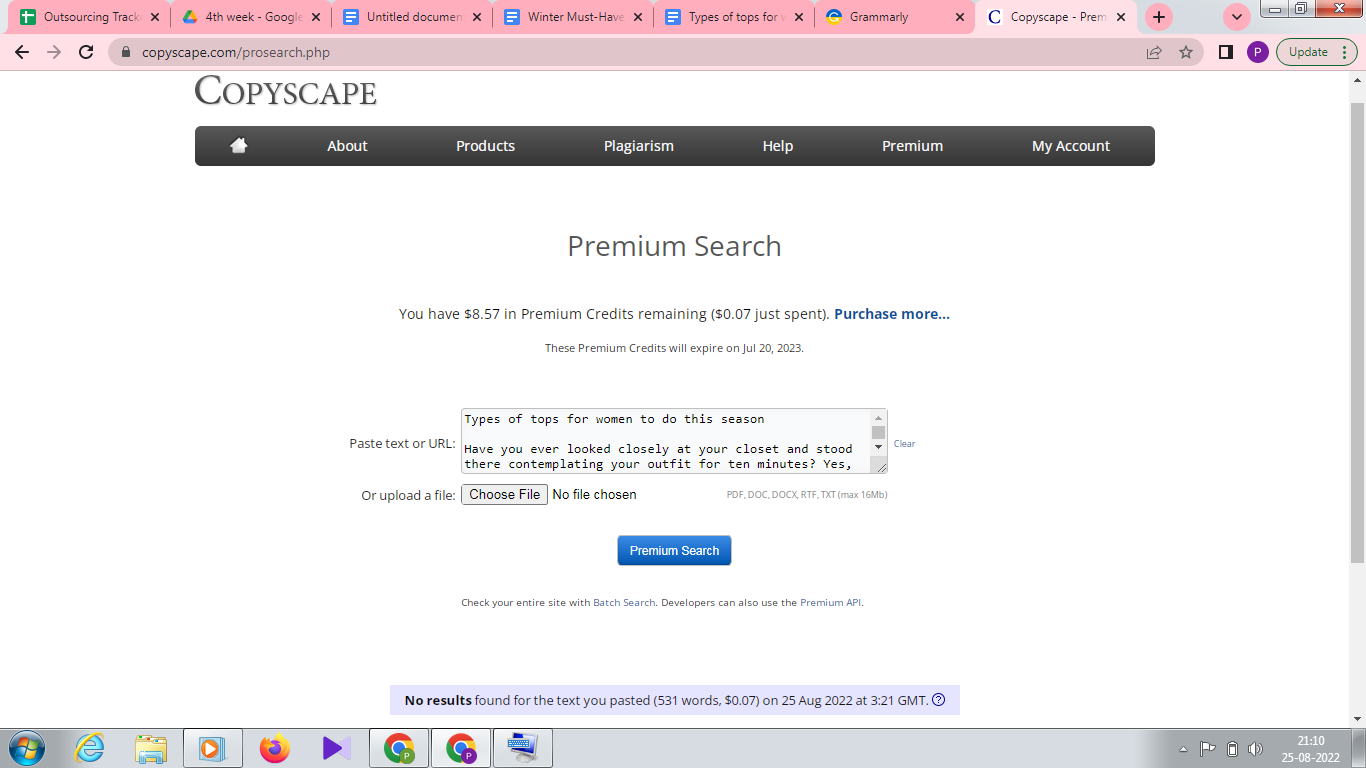Close the 4th week Google Drive tab
Screen dimensions: 1366x768
[315, 17]
